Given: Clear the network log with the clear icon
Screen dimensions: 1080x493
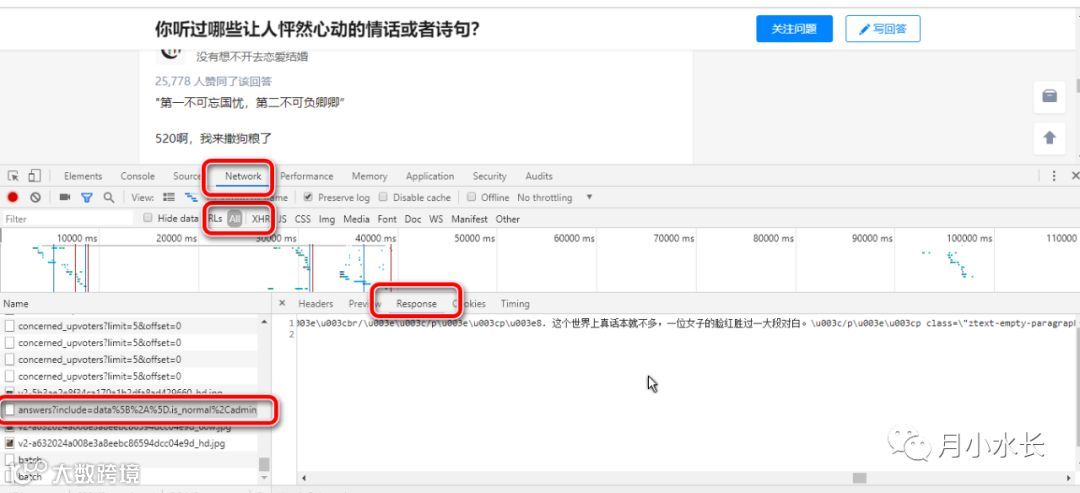Looking at the screenshot, I should 35,198.
